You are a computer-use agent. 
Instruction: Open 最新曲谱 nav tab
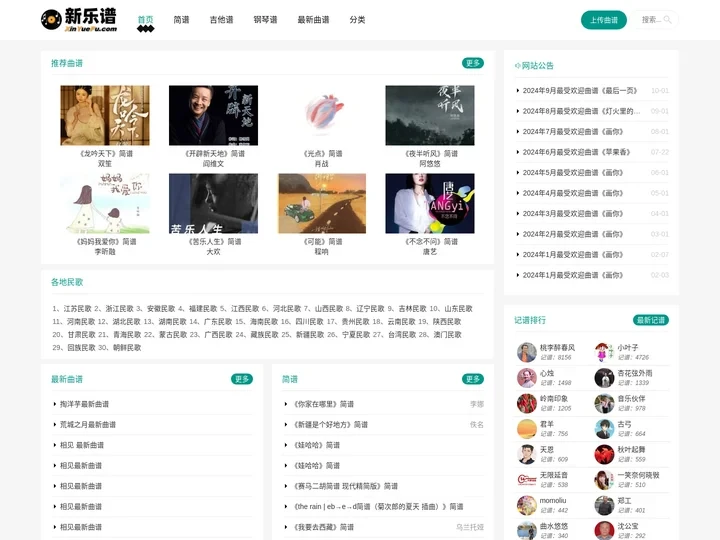tap(313, 20)
